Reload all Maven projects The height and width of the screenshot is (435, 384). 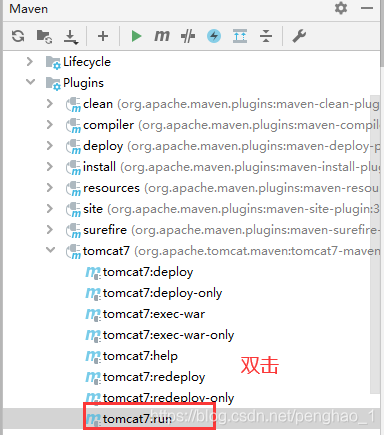[18, 36]
